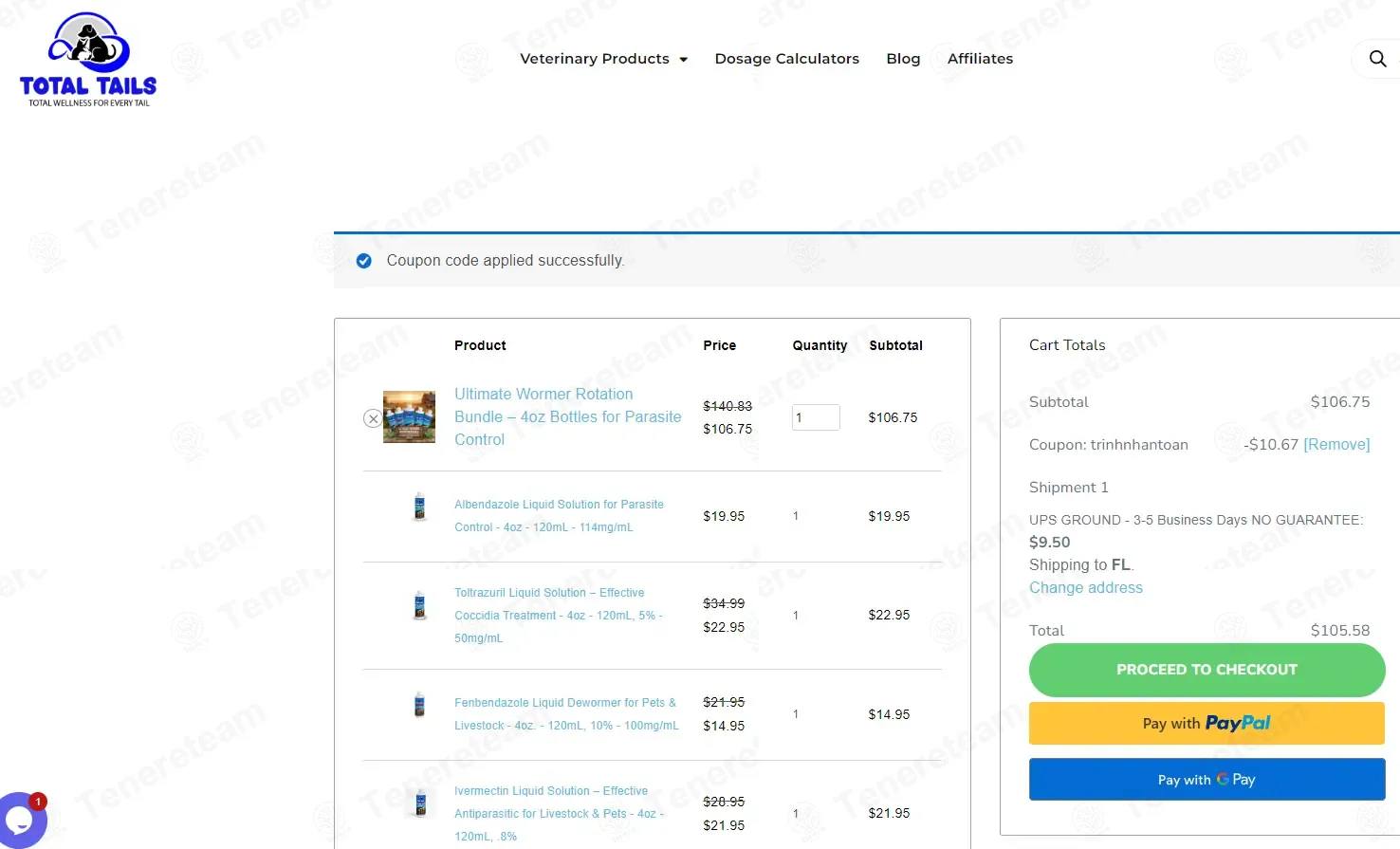Open Ultimate Wormer Rotation Bundle product link
The image size is (1400, 849).
point(567,416)
